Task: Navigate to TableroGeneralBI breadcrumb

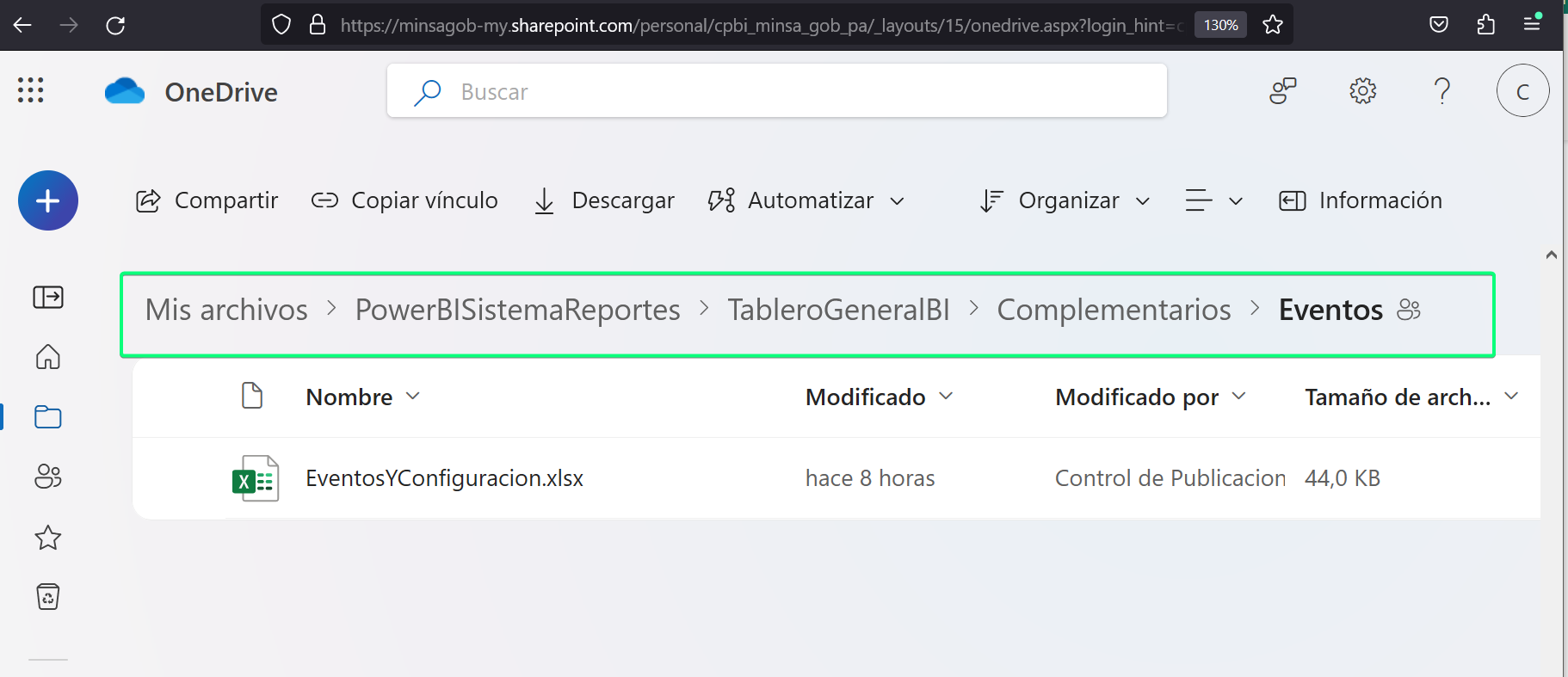Action: click(838, 310)
